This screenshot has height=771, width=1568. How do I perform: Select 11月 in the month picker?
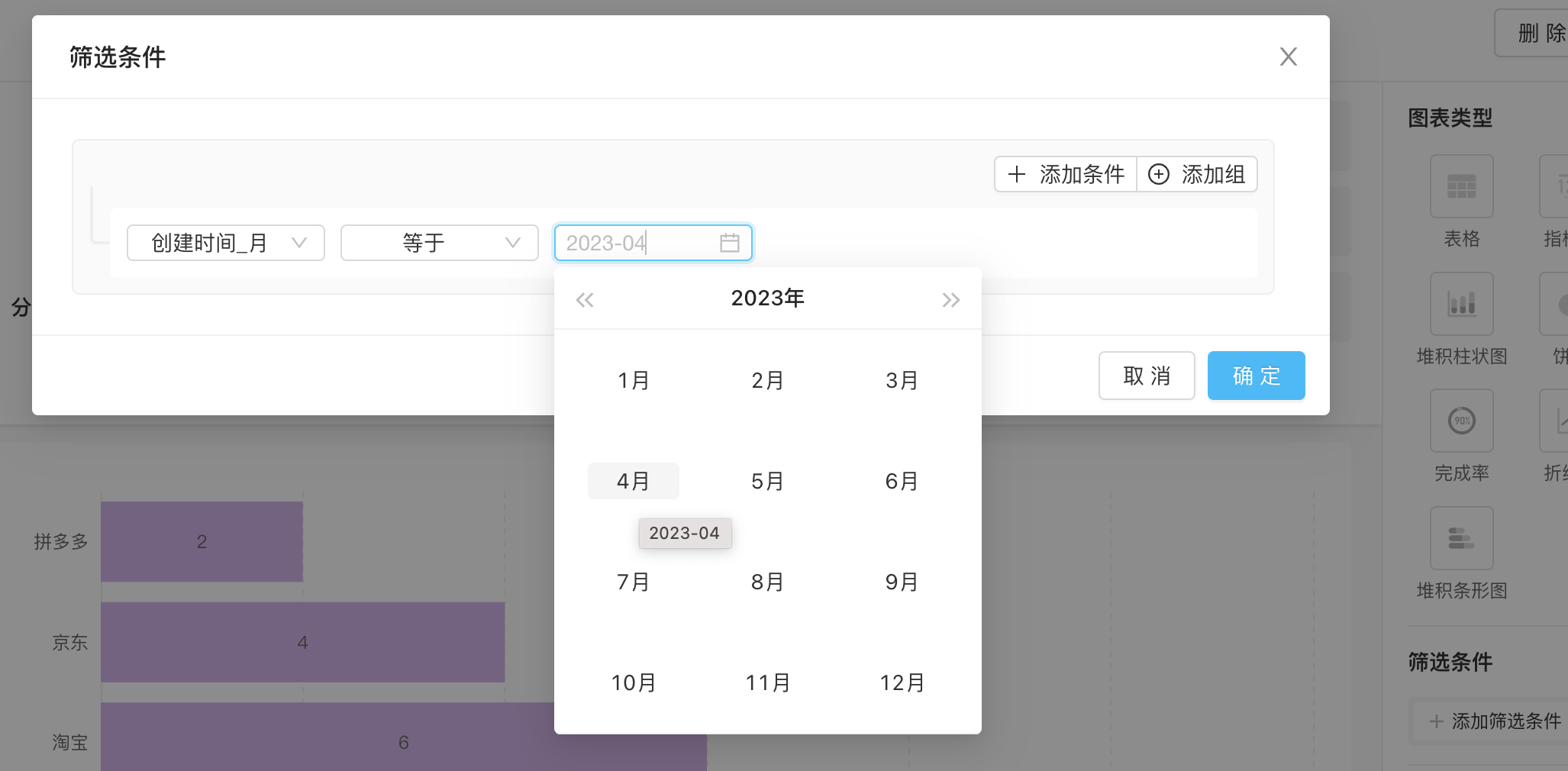click(768, 682)
